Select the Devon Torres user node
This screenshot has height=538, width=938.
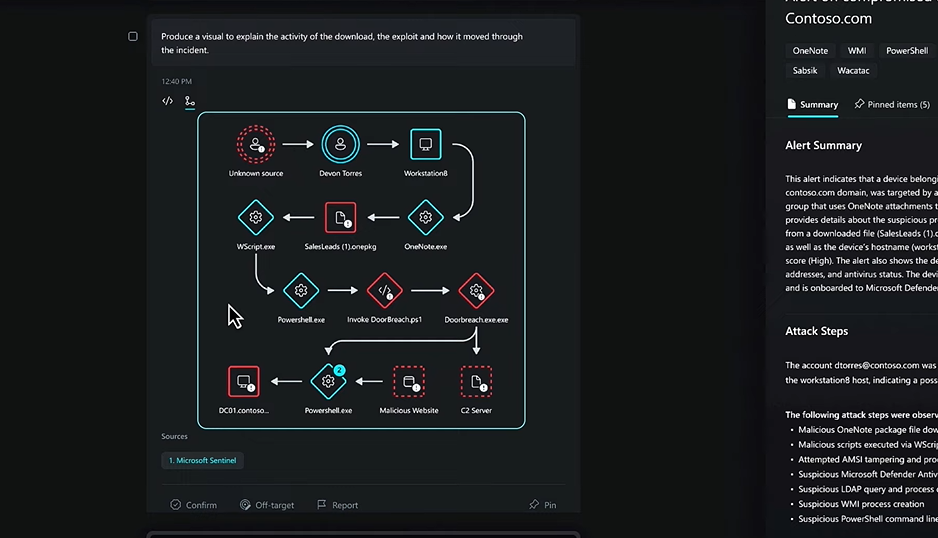point(341,144)
